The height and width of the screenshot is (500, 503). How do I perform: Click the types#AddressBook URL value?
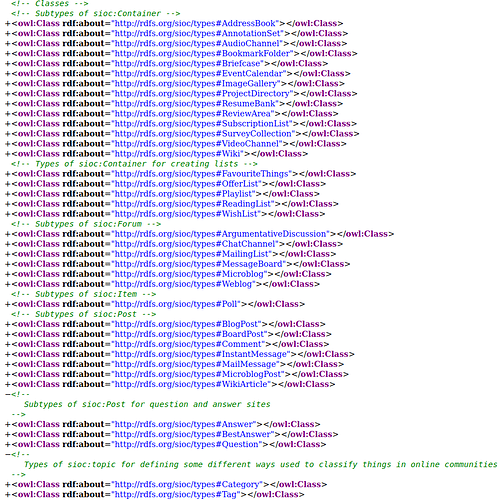[195, 24]
